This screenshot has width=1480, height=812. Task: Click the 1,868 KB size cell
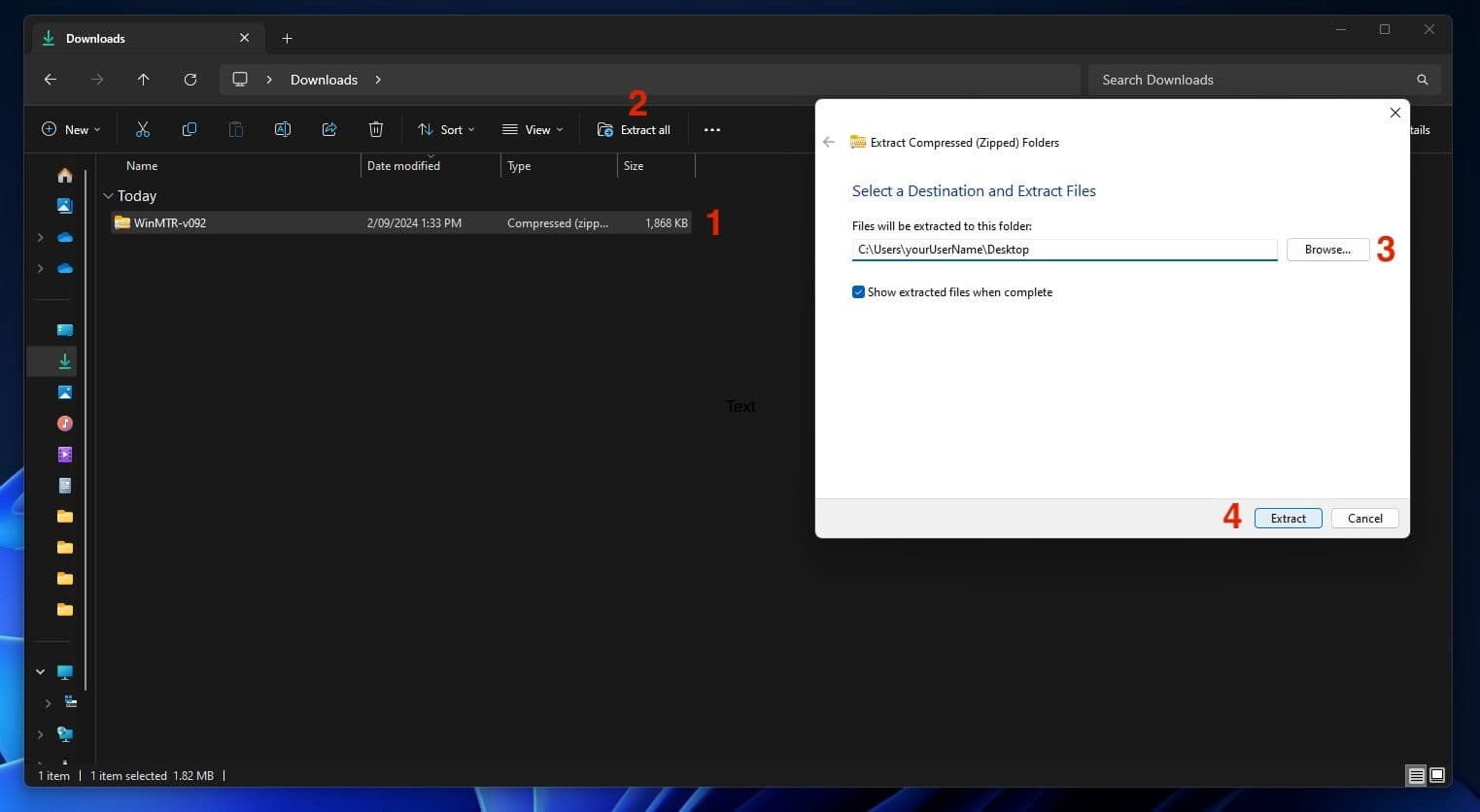tap(666, 223)
